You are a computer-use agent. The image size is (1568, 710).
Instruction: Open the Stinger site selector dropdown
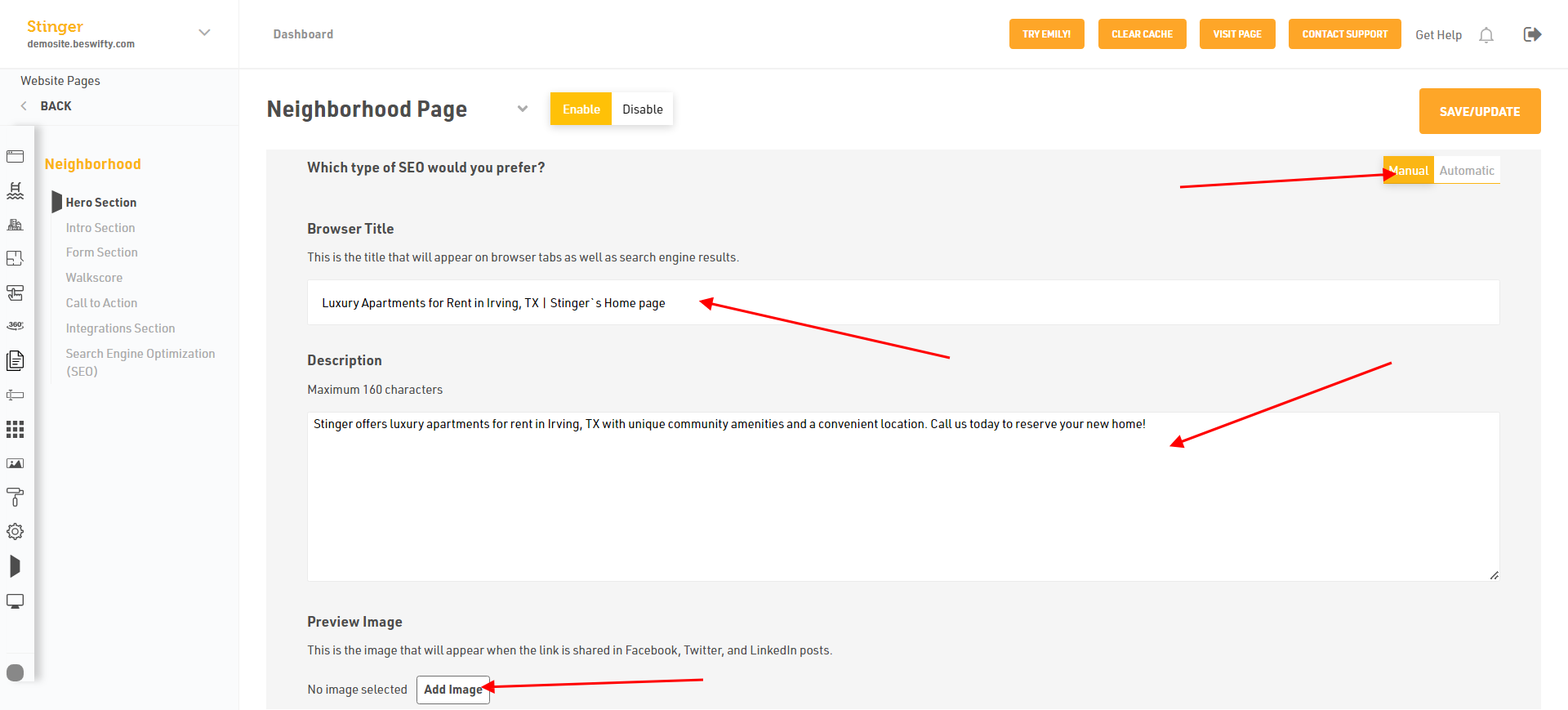204,33
